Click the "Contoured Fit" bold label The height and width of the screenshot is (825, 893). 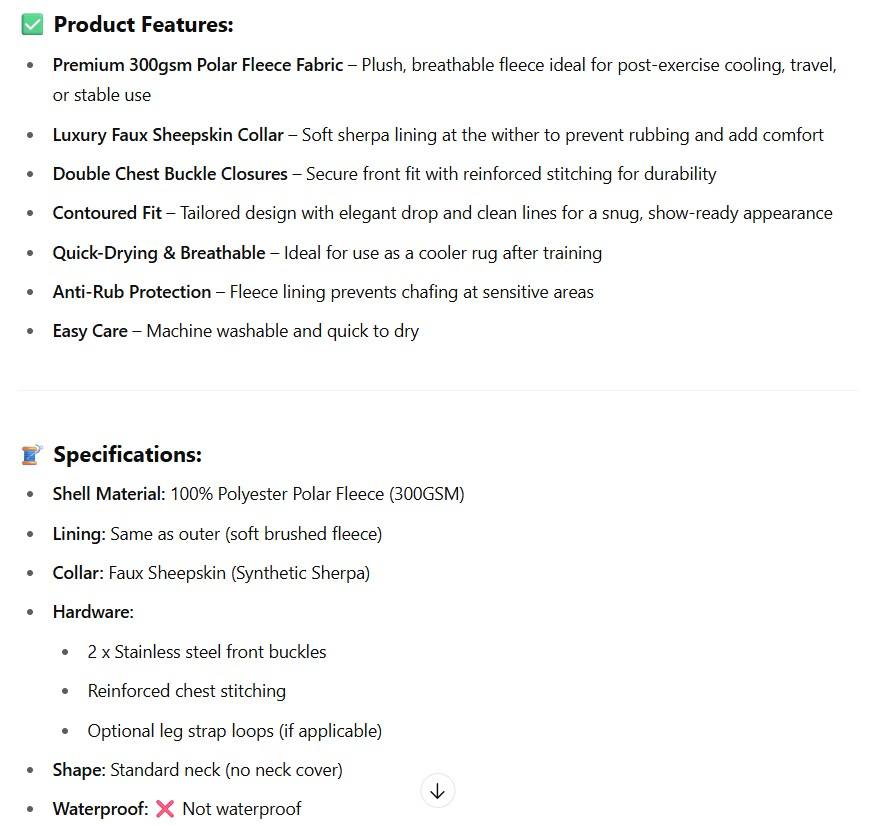[107, 213]
